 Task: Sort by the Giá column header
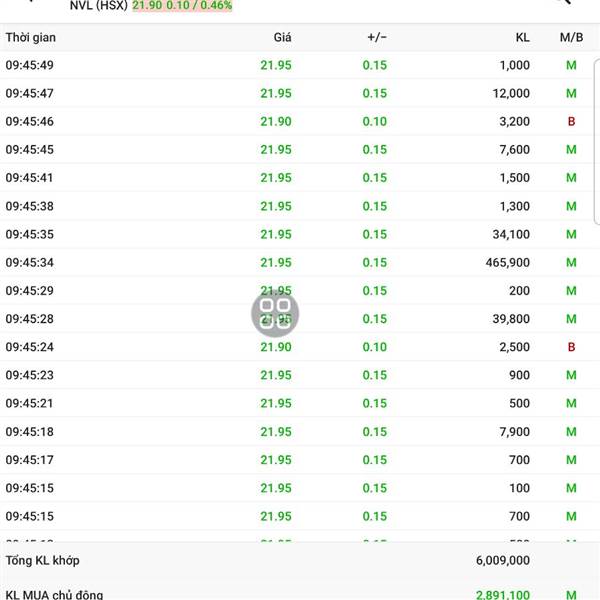[282, 38]
